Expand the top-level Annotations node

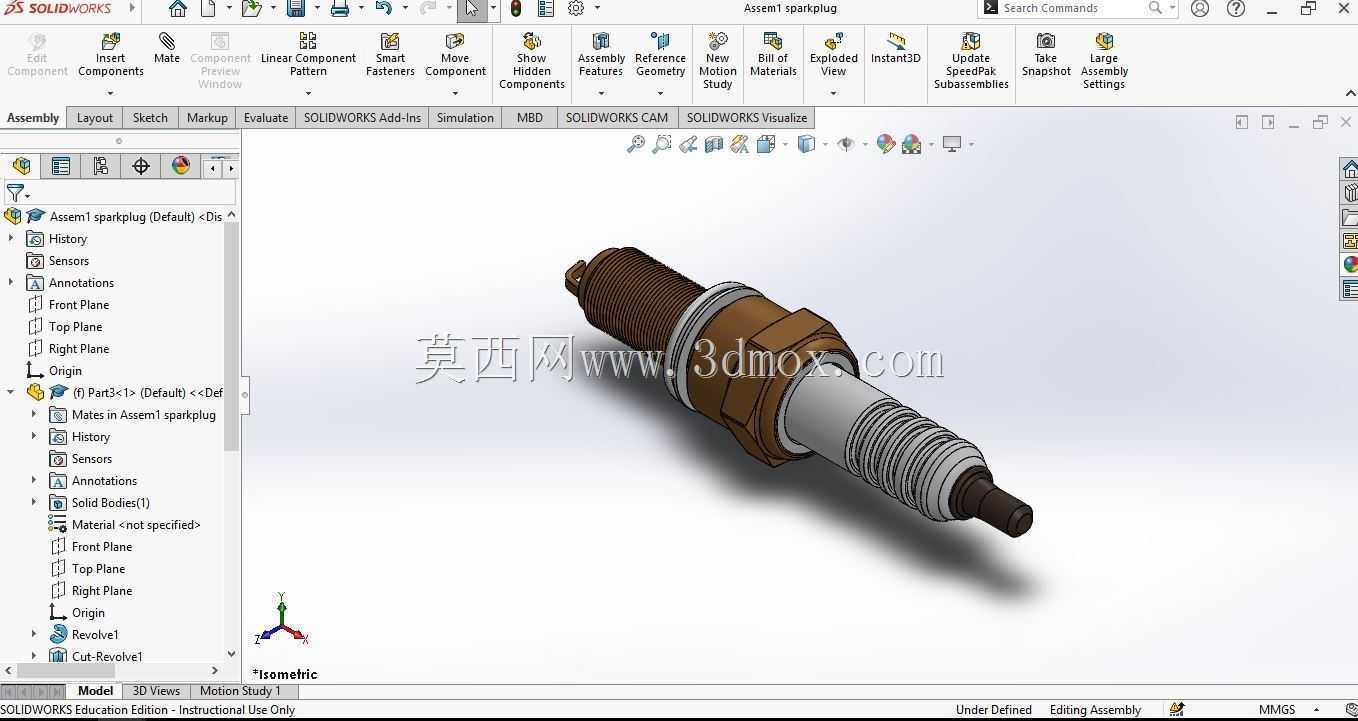11,282
